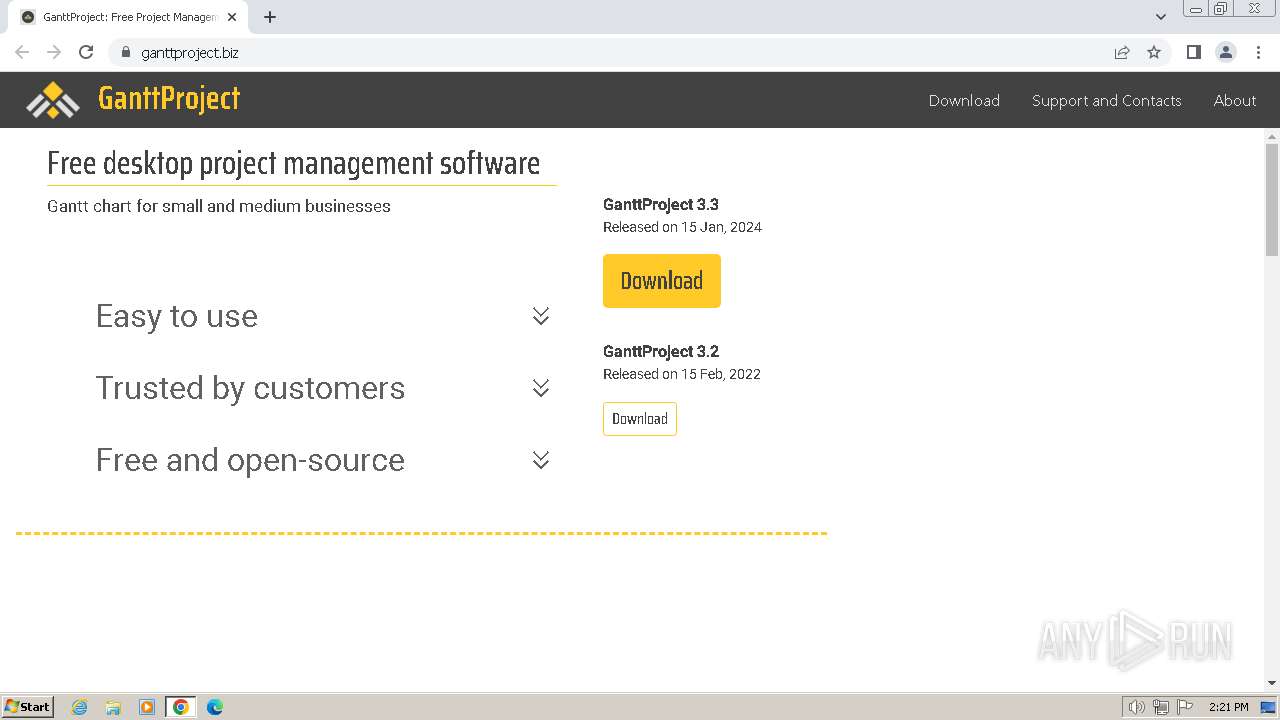
Task: Download GanttProject 3.2 outlined button
Action: point(640,419)
